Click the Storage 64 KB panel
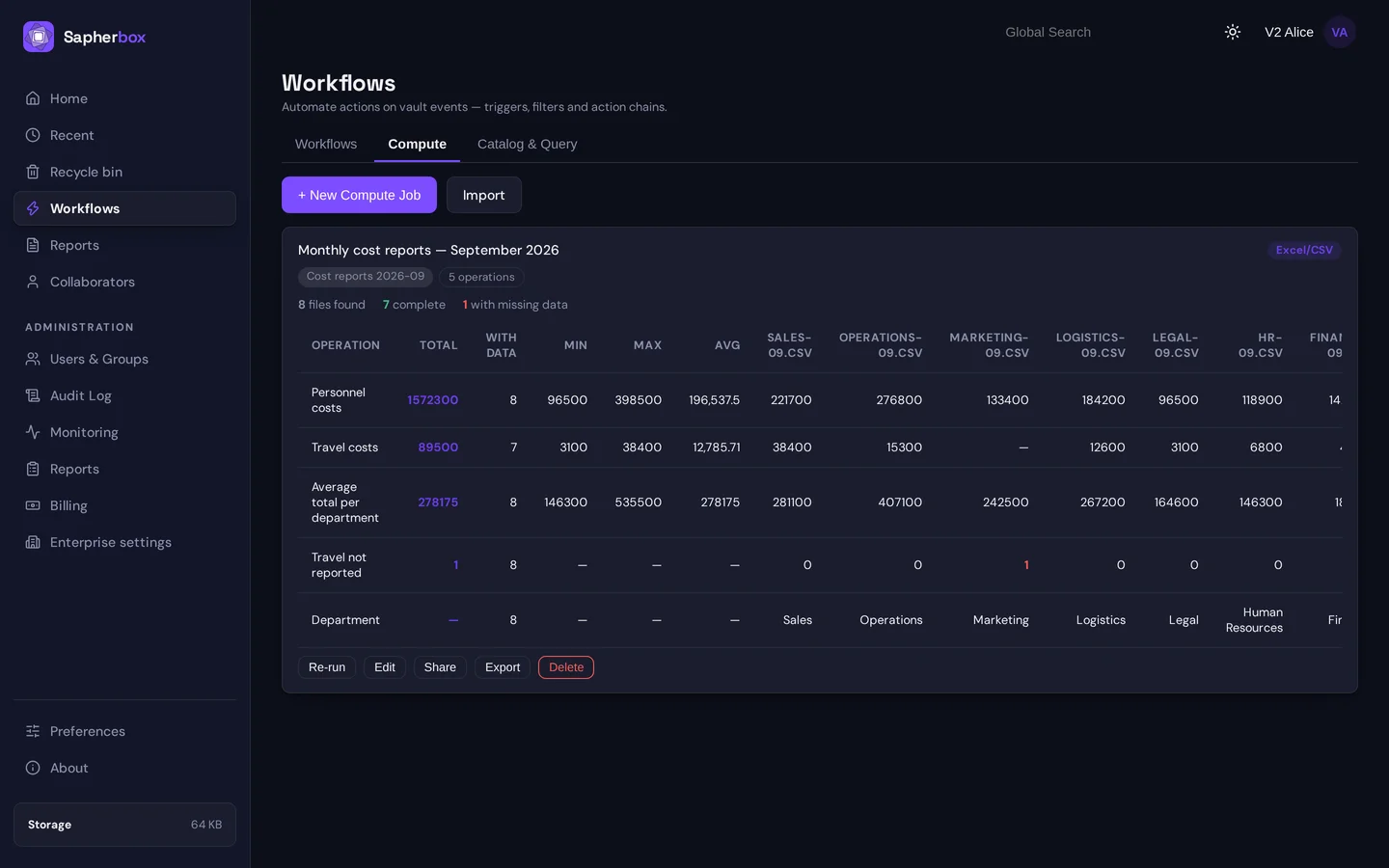Screen dimensions: 1389x868 (124, 825)
